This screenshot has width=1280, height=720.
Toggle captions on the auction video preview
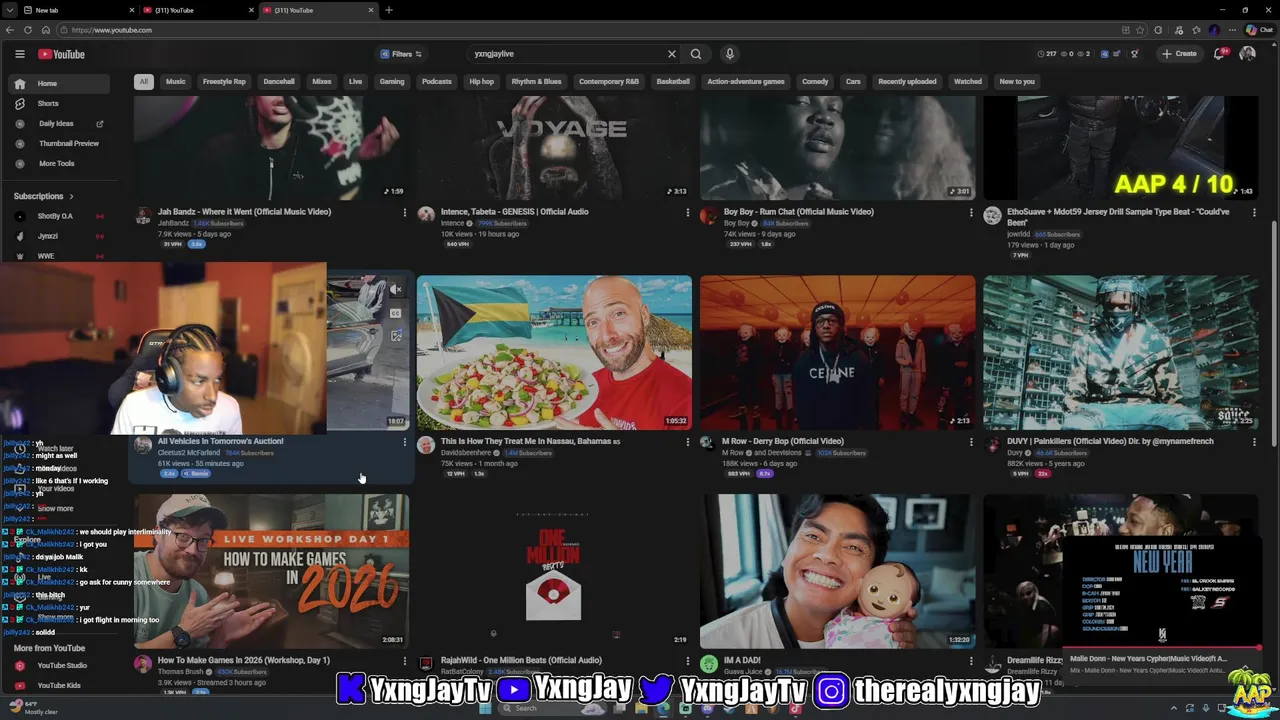tap(396, 313)
